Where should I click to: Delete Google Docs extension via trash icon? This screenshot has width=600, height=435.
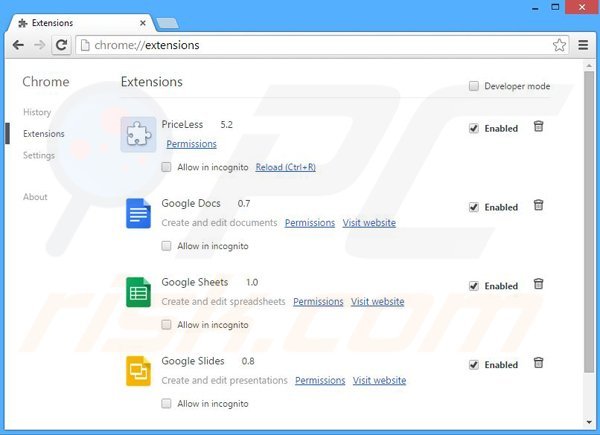click(538, 205)
